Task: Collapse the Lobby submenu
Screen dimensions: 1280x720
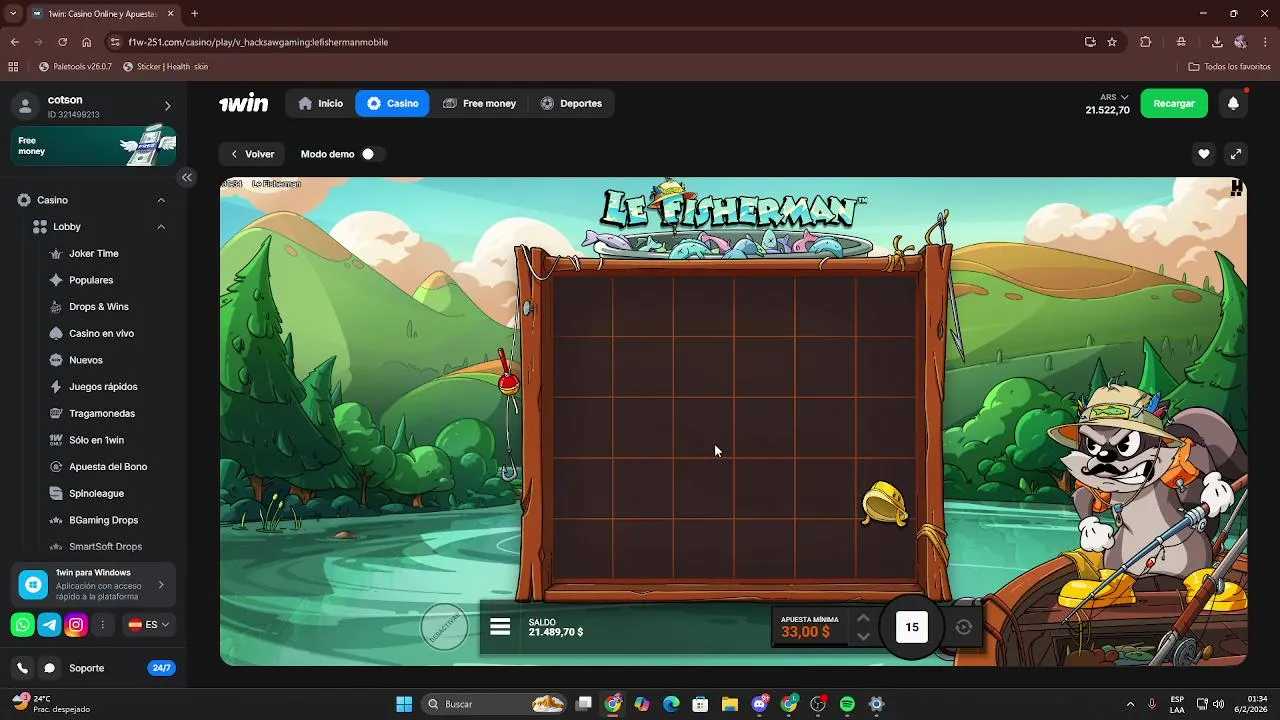Action: point(161,227)
